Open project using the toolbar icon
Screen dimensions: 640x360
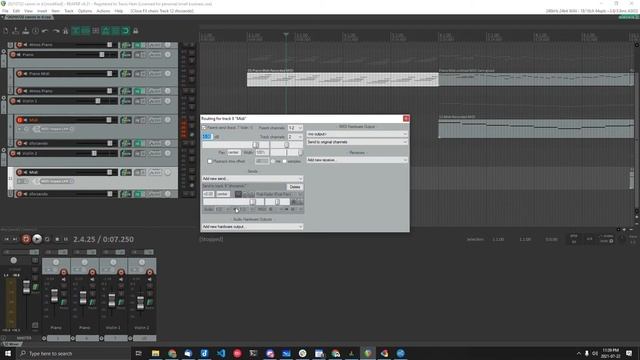coord(16,31)
